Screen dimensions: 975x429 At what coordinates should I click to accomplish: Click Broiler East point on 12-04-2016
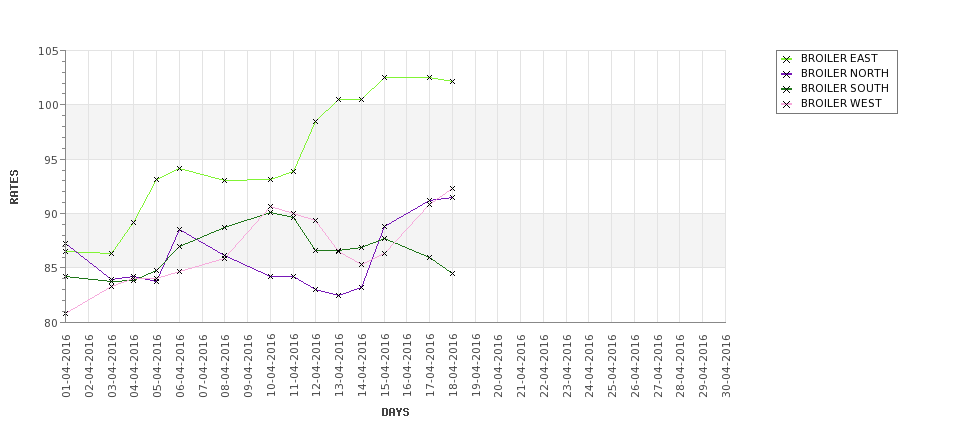[315, 122]
